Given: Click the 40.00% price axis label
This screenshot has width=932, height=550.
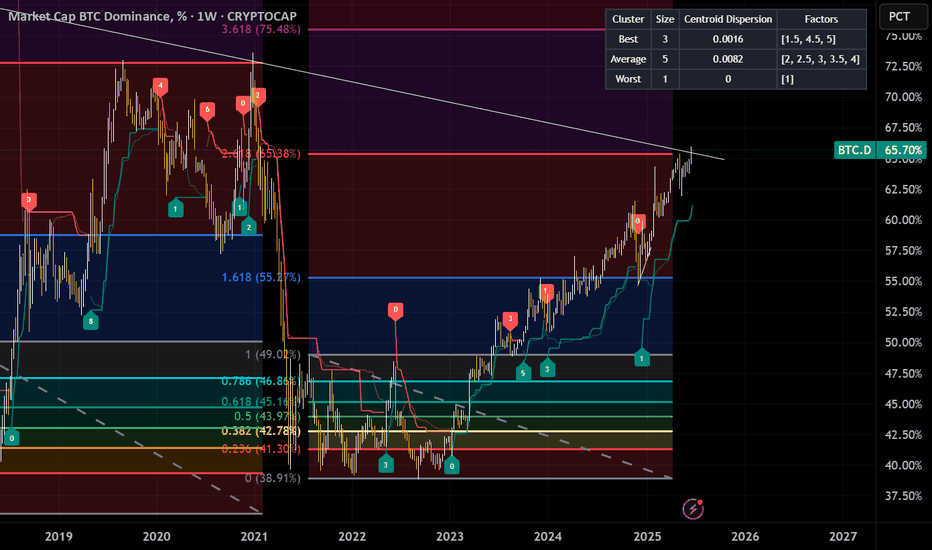Looking at the screenshot, I should point(903,465).
